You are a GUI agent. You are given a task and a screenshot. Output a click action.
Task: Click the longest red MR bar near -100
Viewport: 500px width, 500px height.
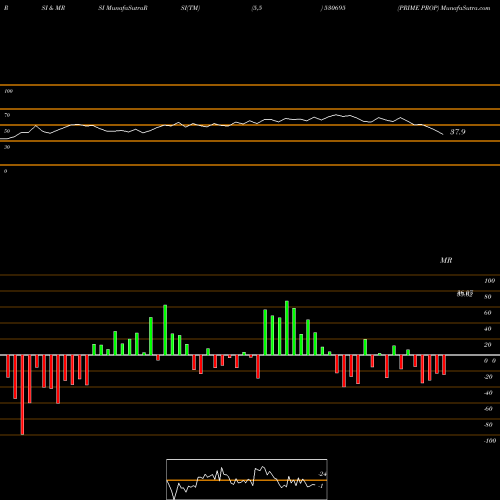(x=22, y=395)
